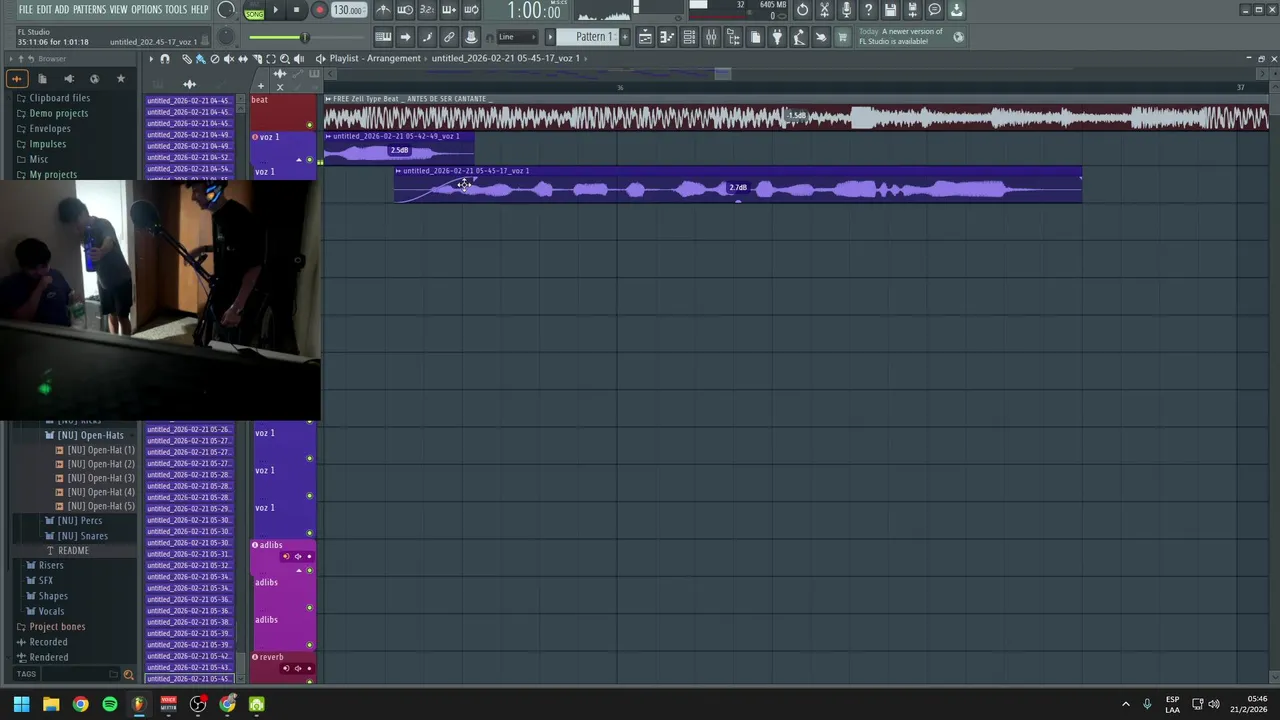Screen dimensions: 1280x720
Task: Open the browser online library globe icon
Action: click(x=94, y=78)
